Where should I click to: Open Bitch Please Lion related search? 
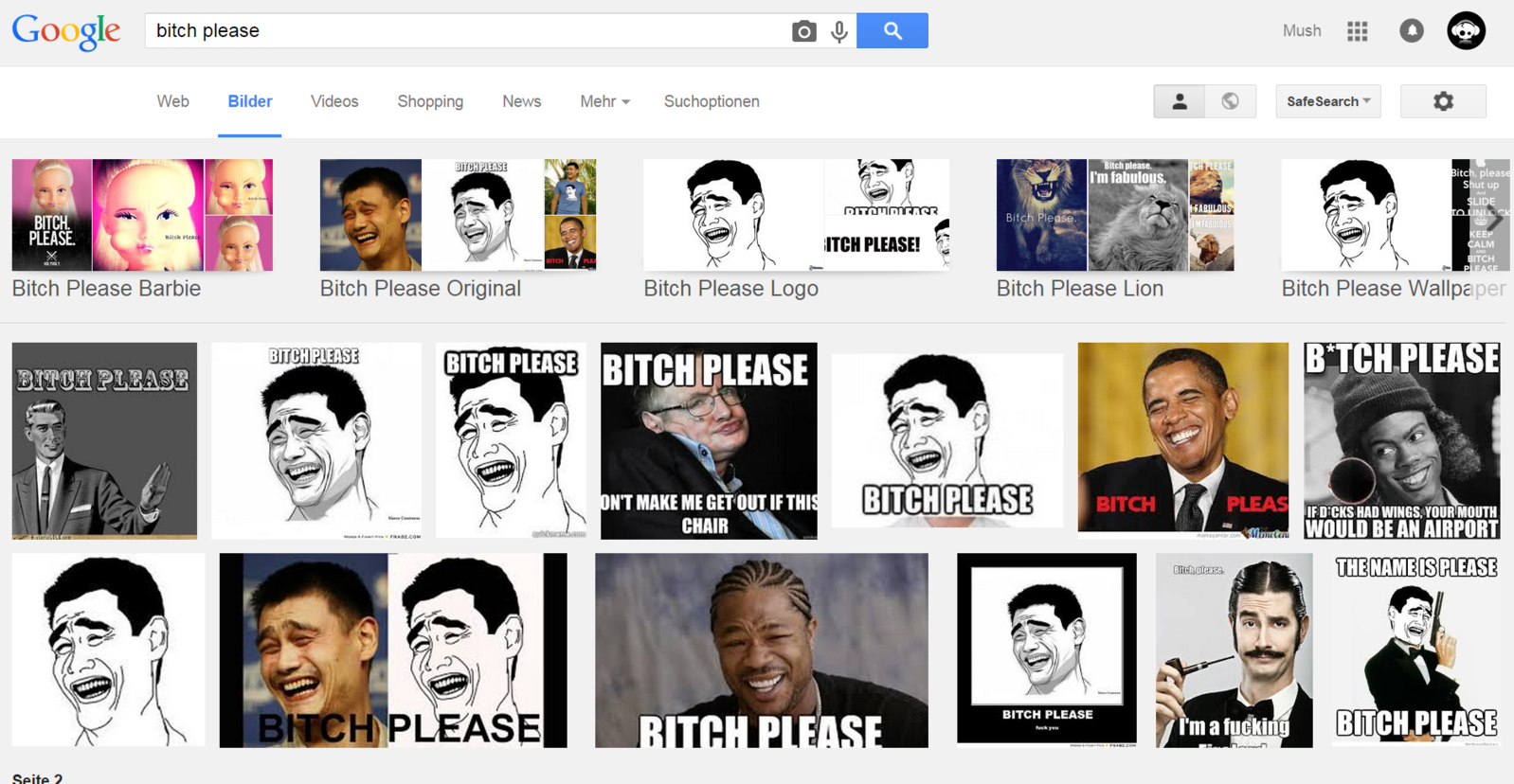point(1115,229)
